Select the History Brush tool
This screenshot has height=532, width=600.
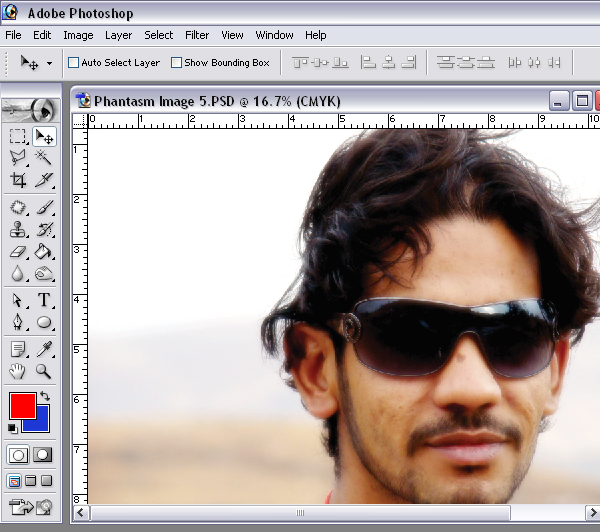44,230
